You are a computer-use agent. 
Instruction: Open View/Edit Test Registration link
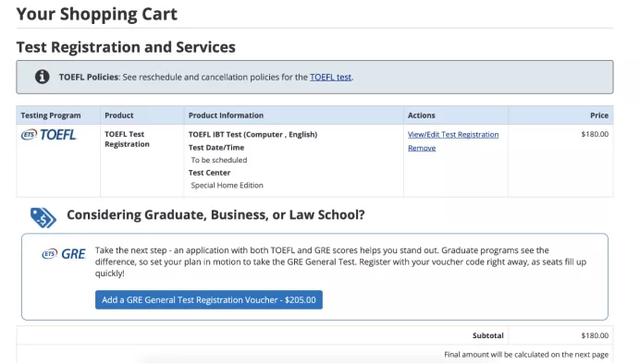(453, 134)
